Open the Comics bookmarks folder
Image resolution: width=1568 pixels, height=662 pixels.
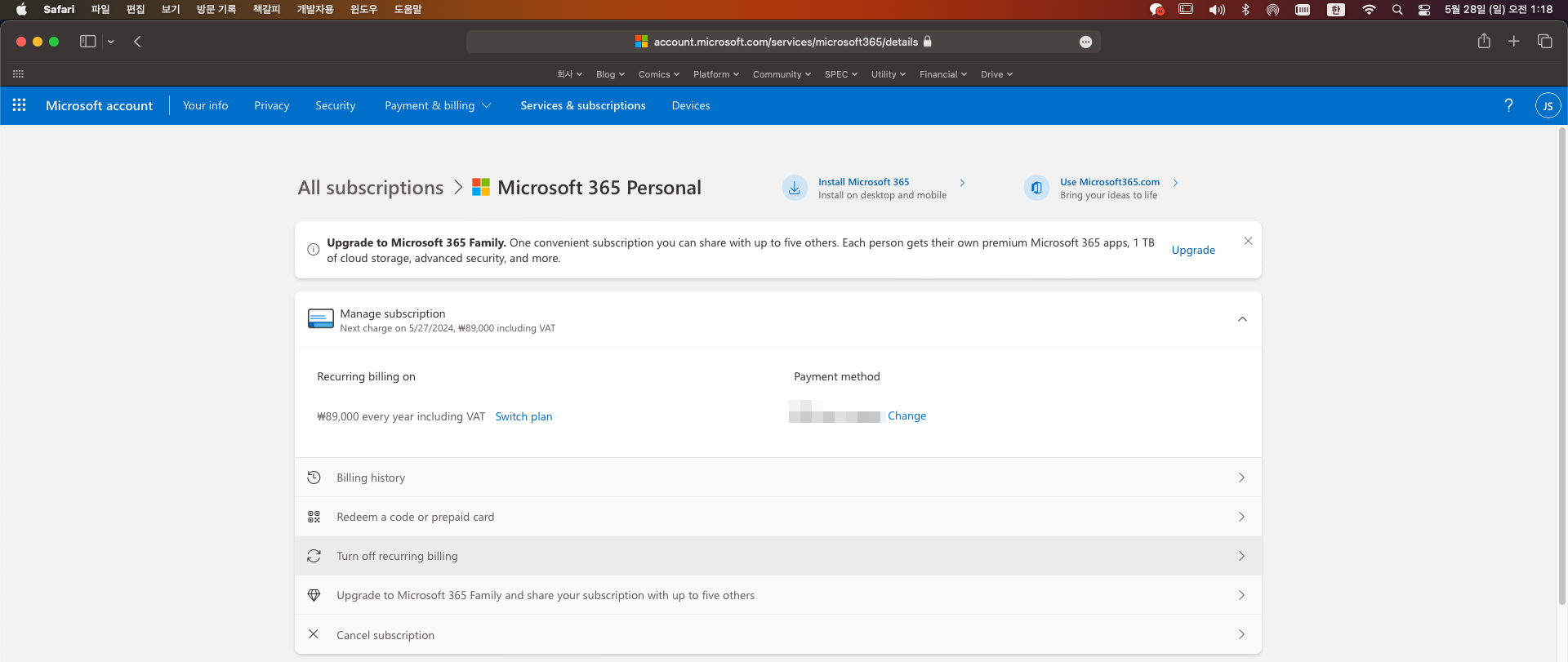click(659, 74)
